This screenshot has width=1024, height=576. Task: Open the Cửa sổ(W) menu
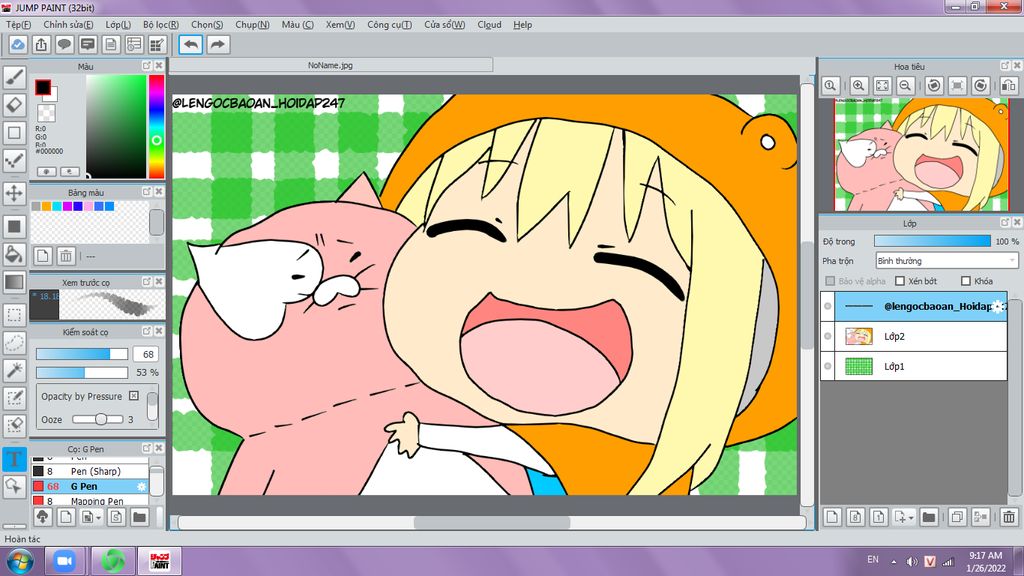point(445,24)
